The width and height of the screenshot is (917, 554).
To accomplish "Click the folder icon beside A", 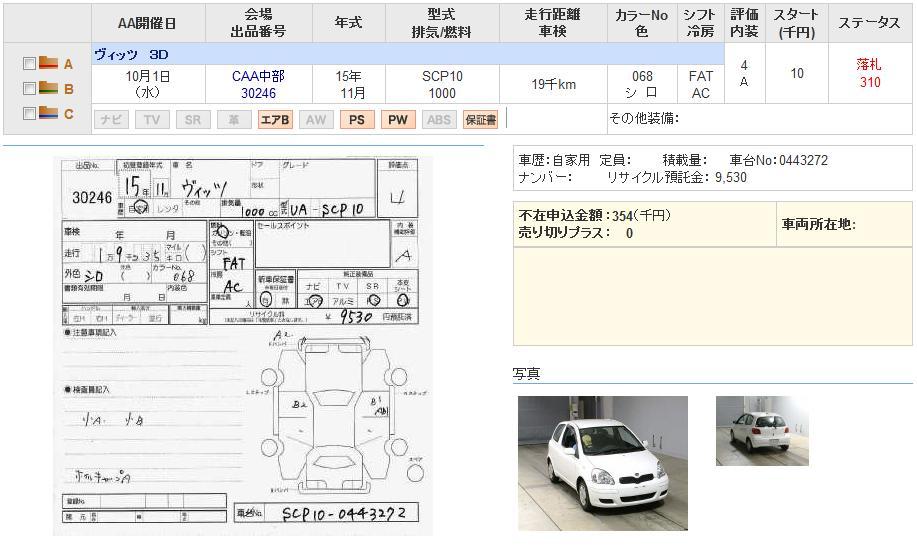I will (48, 63).
